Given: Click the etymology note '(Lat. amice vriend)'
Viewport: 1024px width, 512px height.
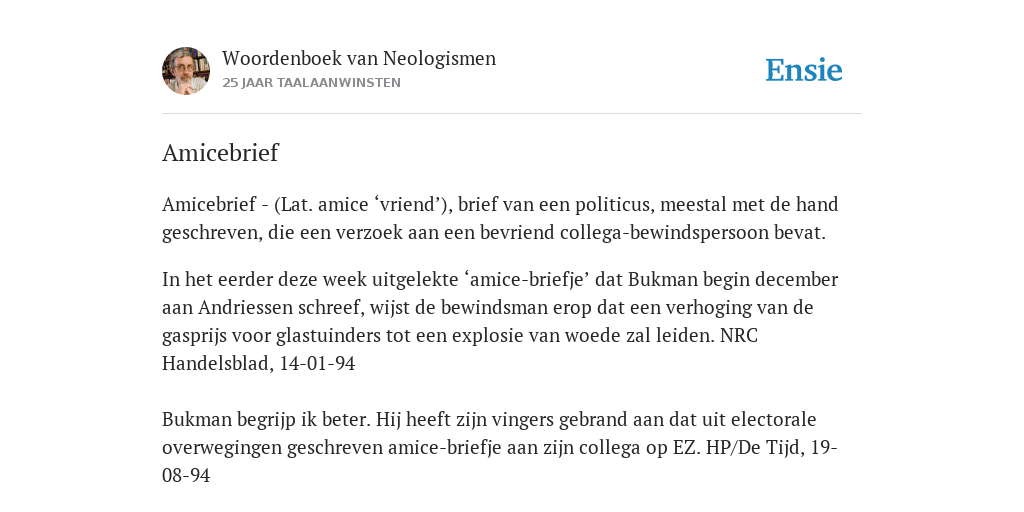Looking at the screenshot, I should (x=363, y=205).
